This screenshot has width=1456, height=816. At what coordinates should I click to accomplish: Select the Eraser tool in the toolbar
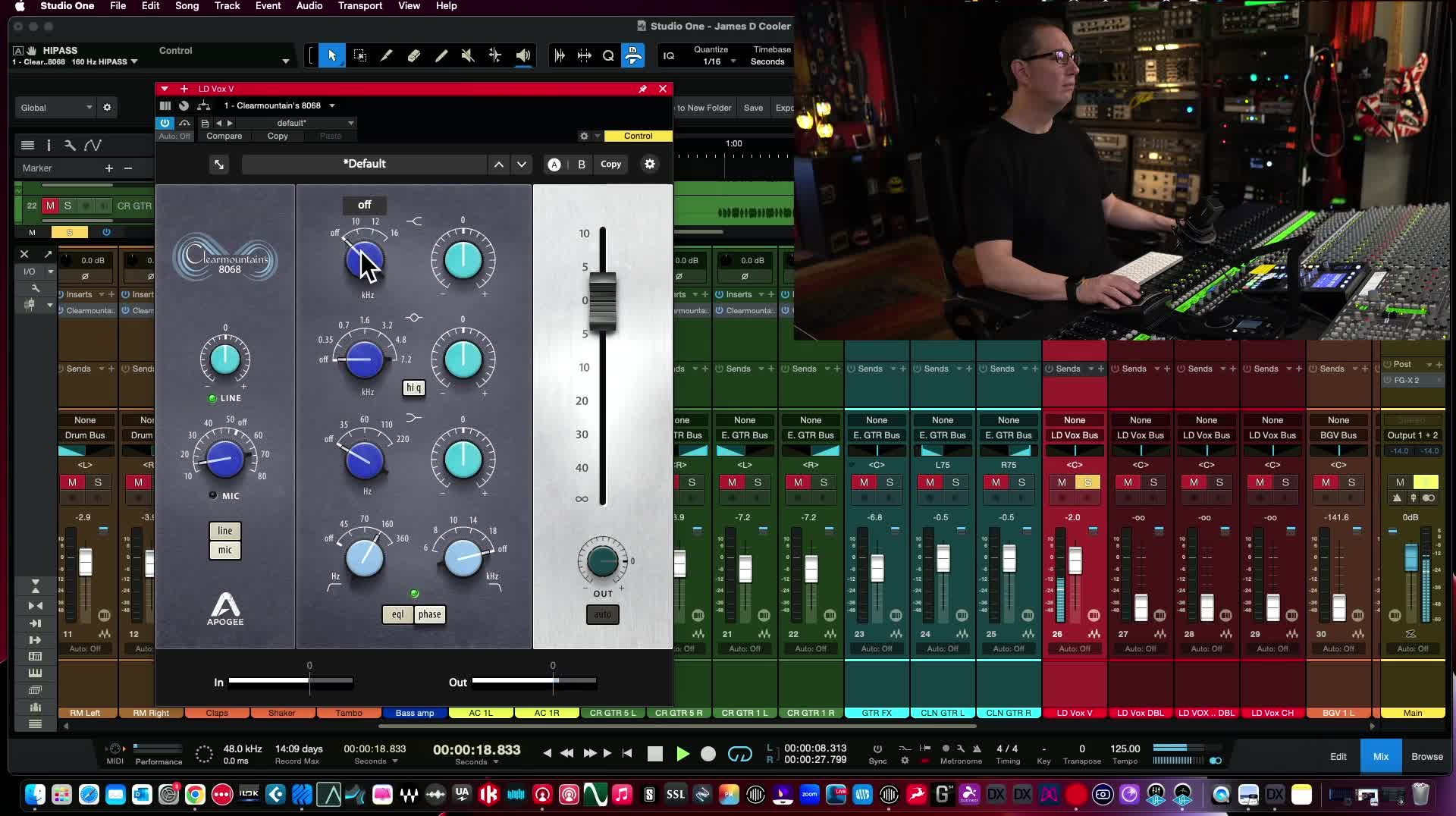tap(414, 55)
